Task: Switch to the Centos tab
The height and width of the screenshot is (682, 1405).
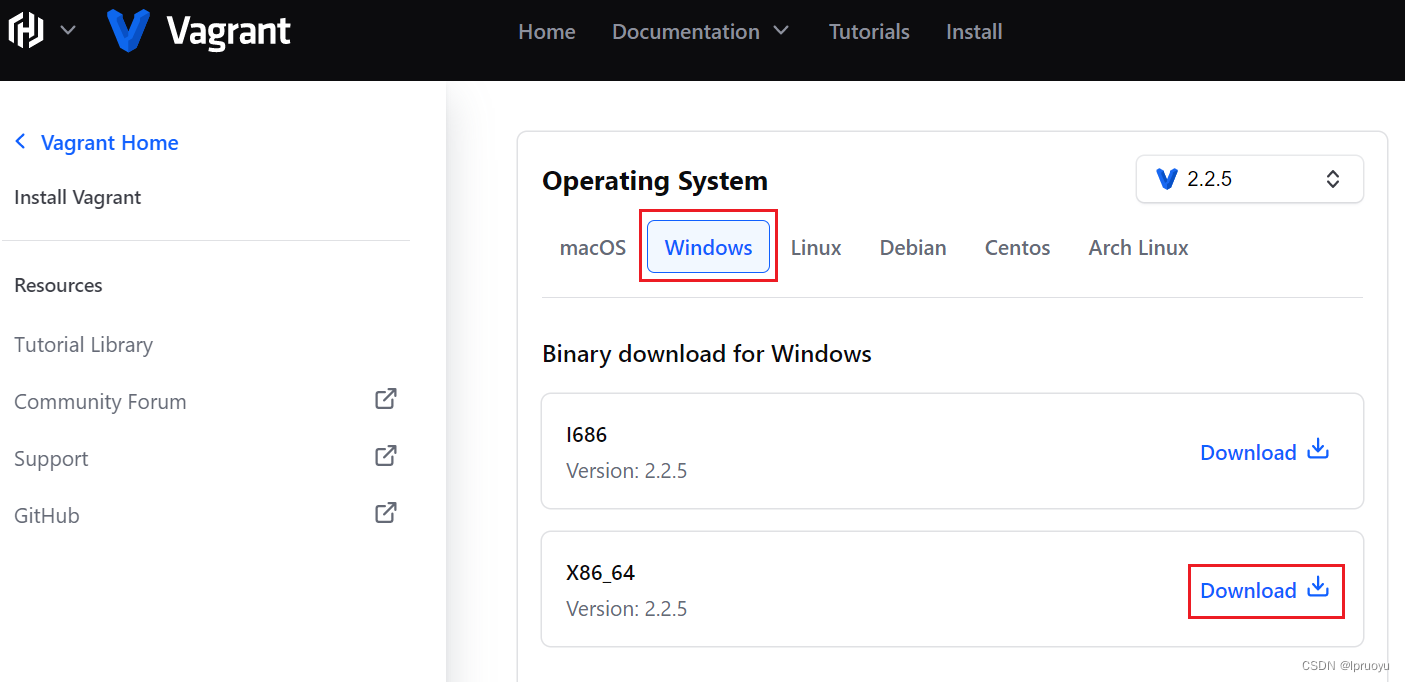Action: pos(1017,248)
